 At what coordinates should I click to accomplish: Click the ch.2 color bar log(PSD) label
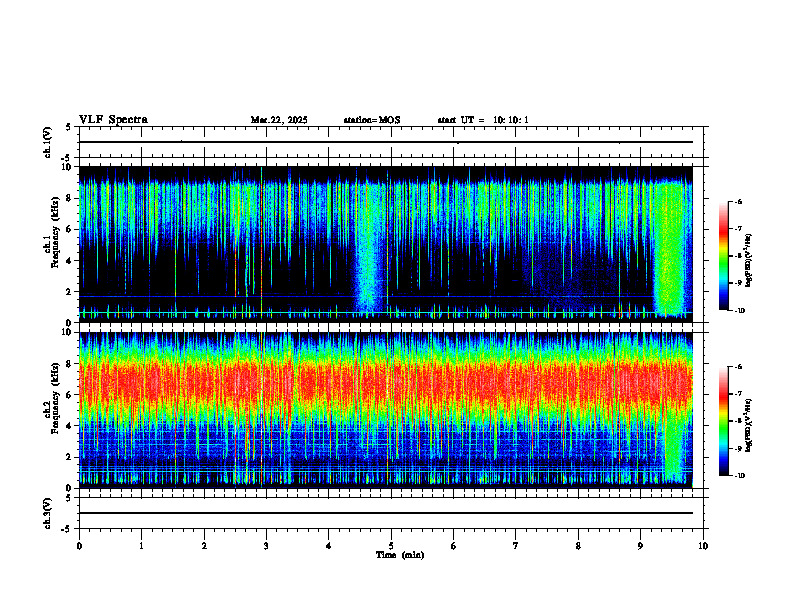pyautogui.click(x=749, y=425)
